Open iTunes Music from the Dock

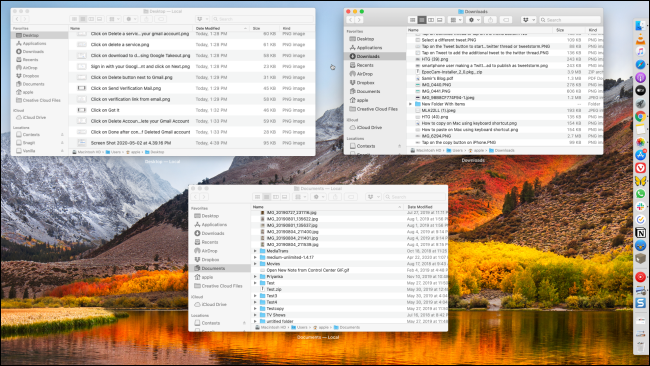click(x=640, y=52)
